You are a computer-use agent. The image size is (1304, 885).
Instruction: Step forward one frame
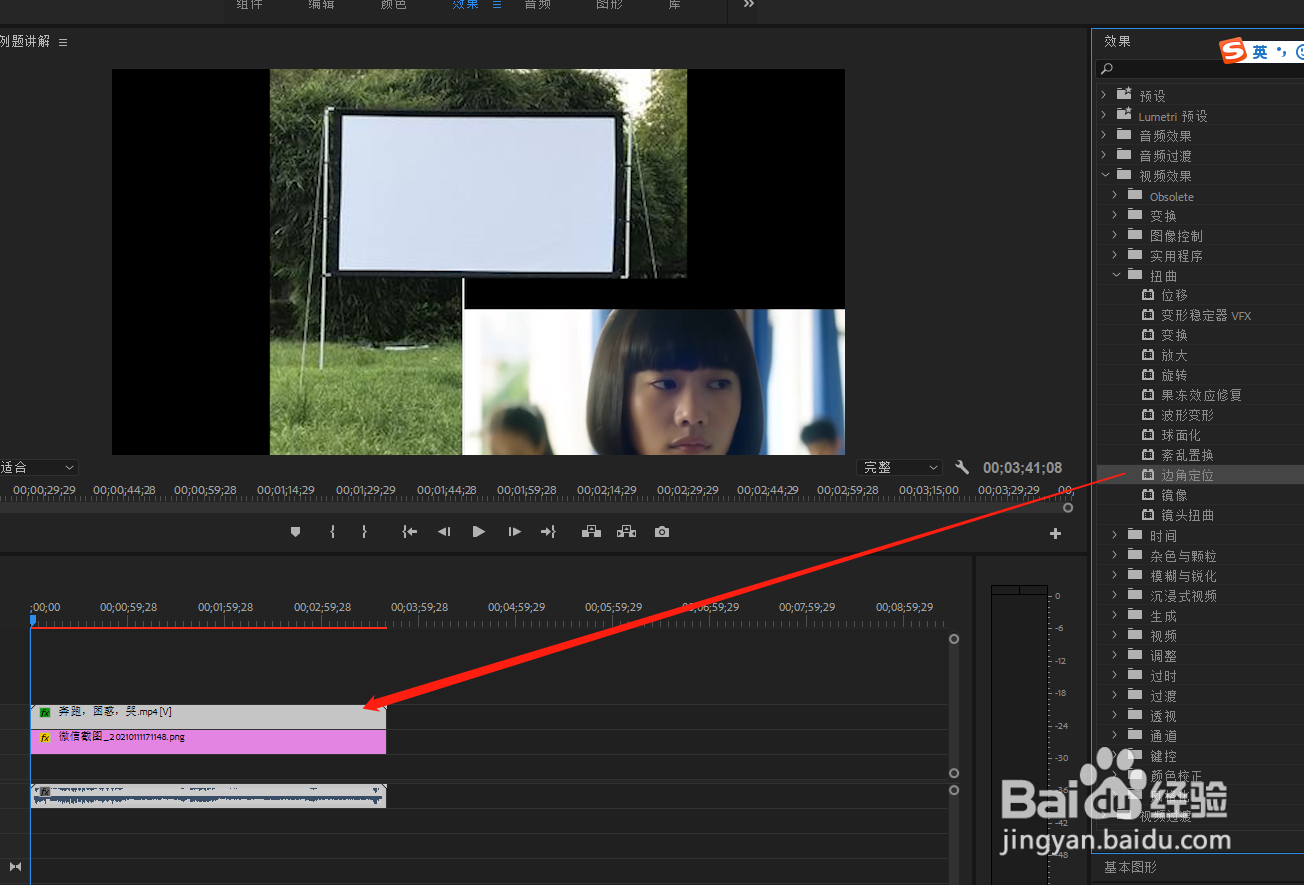514,532
